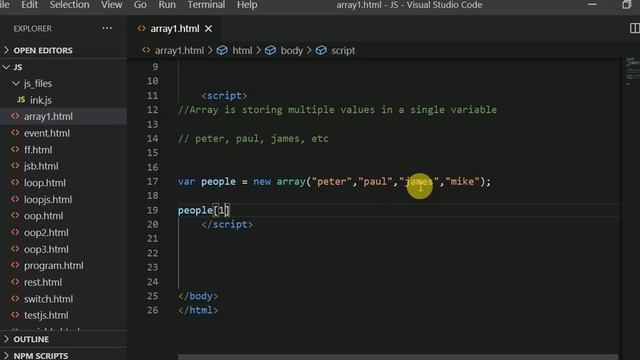The width and height of the screenshot is (640, 360).
Task: Click the editor minimap
Action: point(632,71)
